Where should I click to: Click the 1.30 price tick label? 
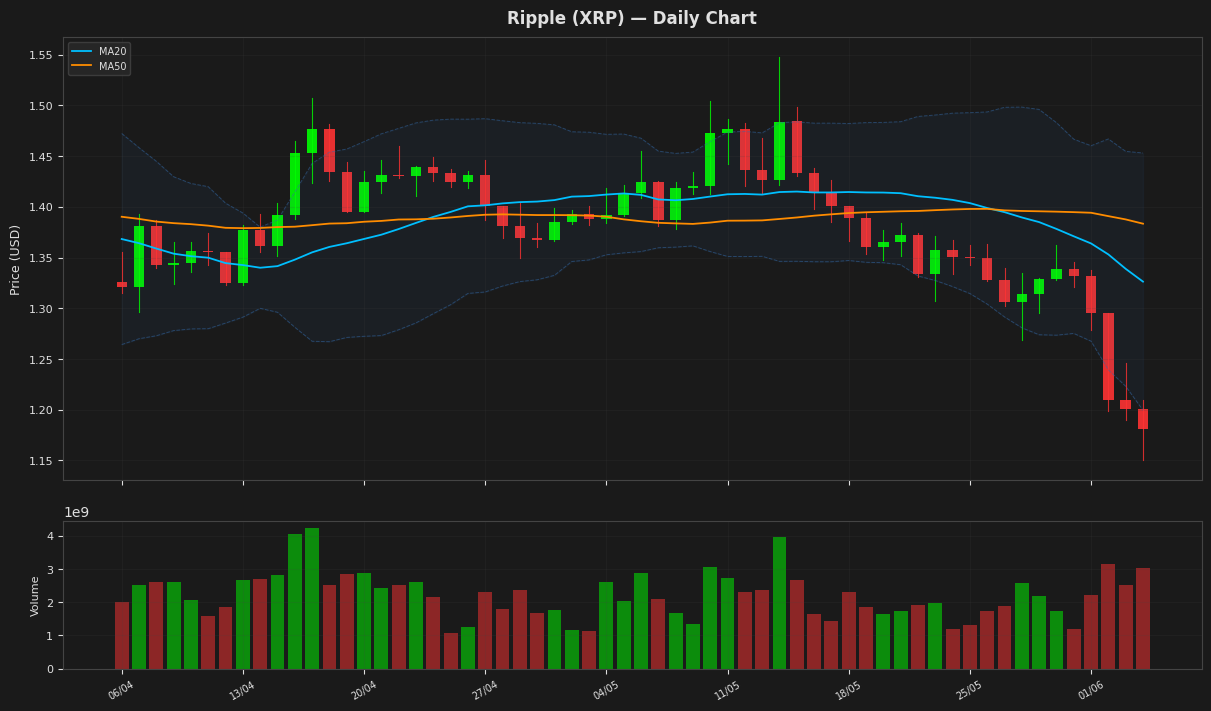click(x=41, y=309)
